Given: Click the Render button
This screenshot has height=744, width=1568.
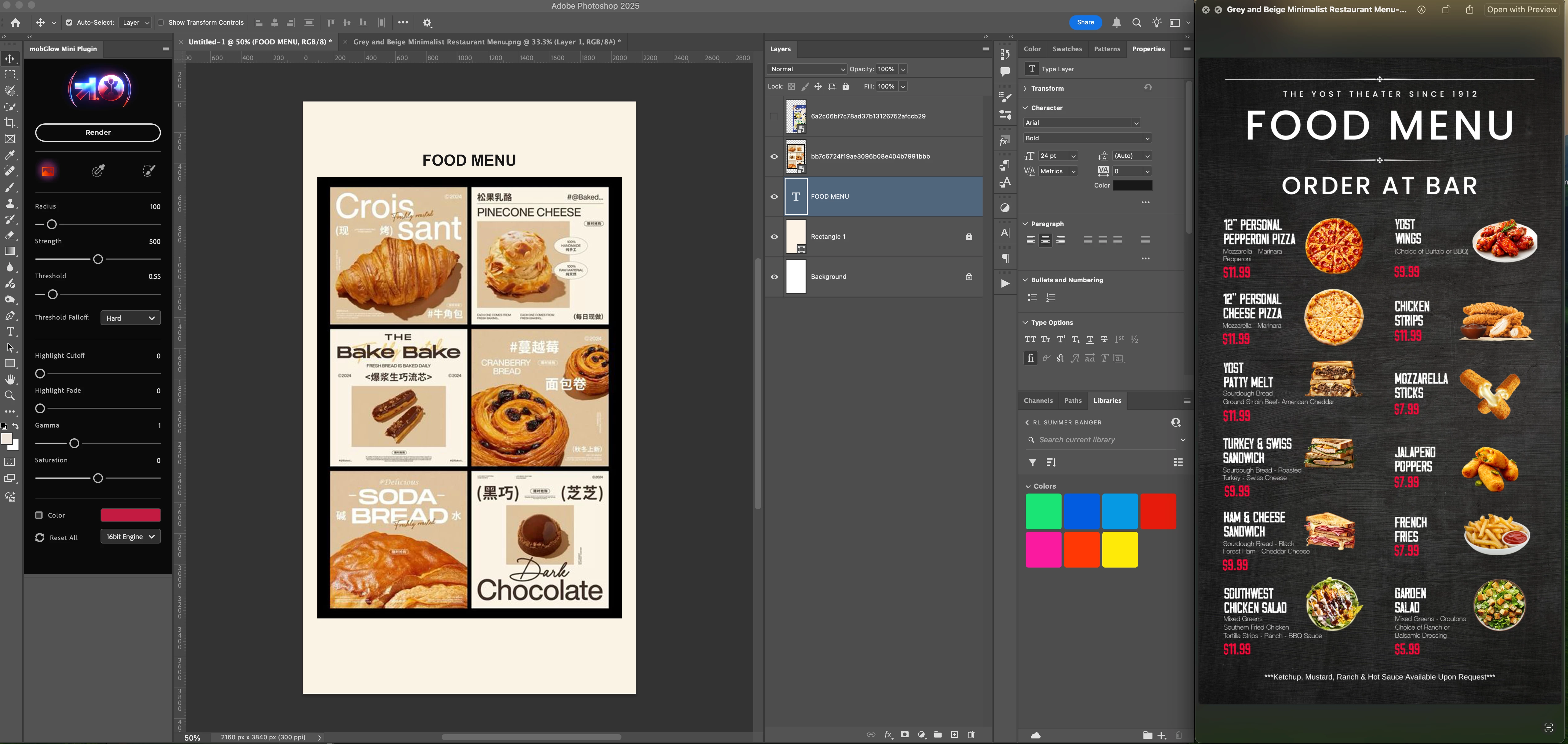Looking at the screenshot, I should tap(98, 132).
